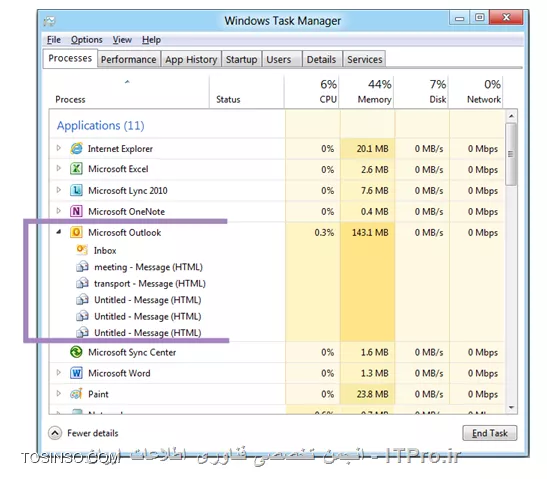Collapse the Microsoft Outlook process group
Screen dimensions: 547x479
click(x=59, y=232)
